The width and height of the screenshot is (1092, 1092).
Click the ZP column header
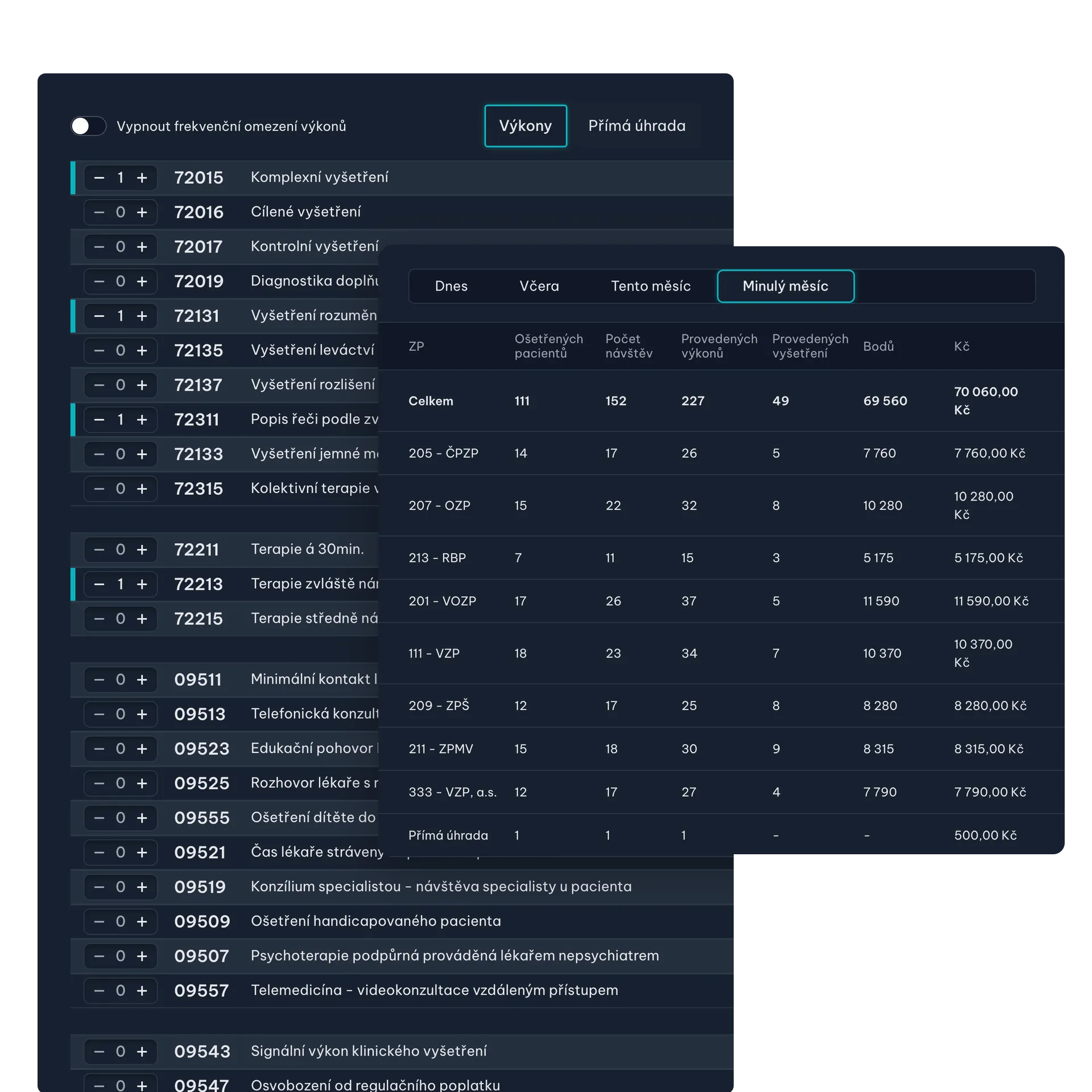(416, 346)
